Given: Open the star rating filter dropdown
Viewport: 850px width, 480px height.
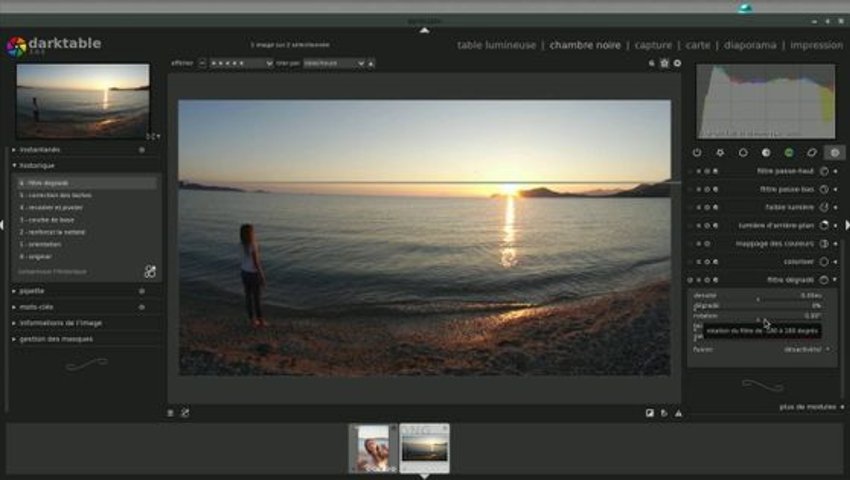Looking at the screenshot, I should point(241,63).
